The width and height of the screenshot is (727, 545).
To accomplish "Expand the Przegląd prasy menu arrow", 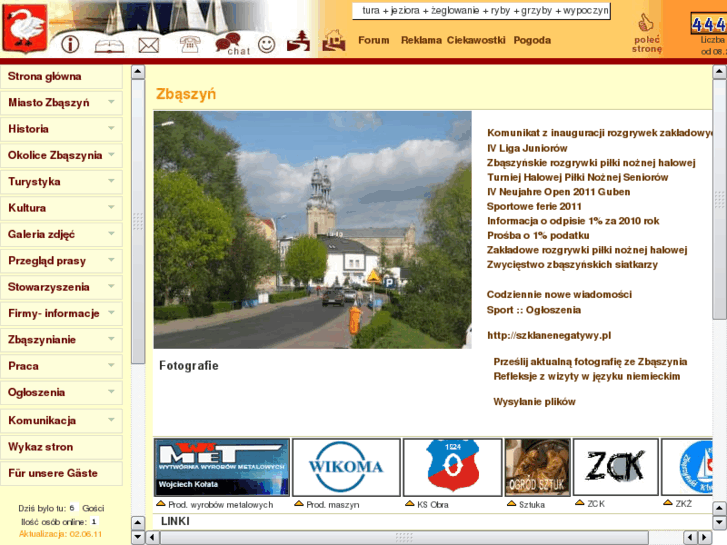I will [111, 260].
